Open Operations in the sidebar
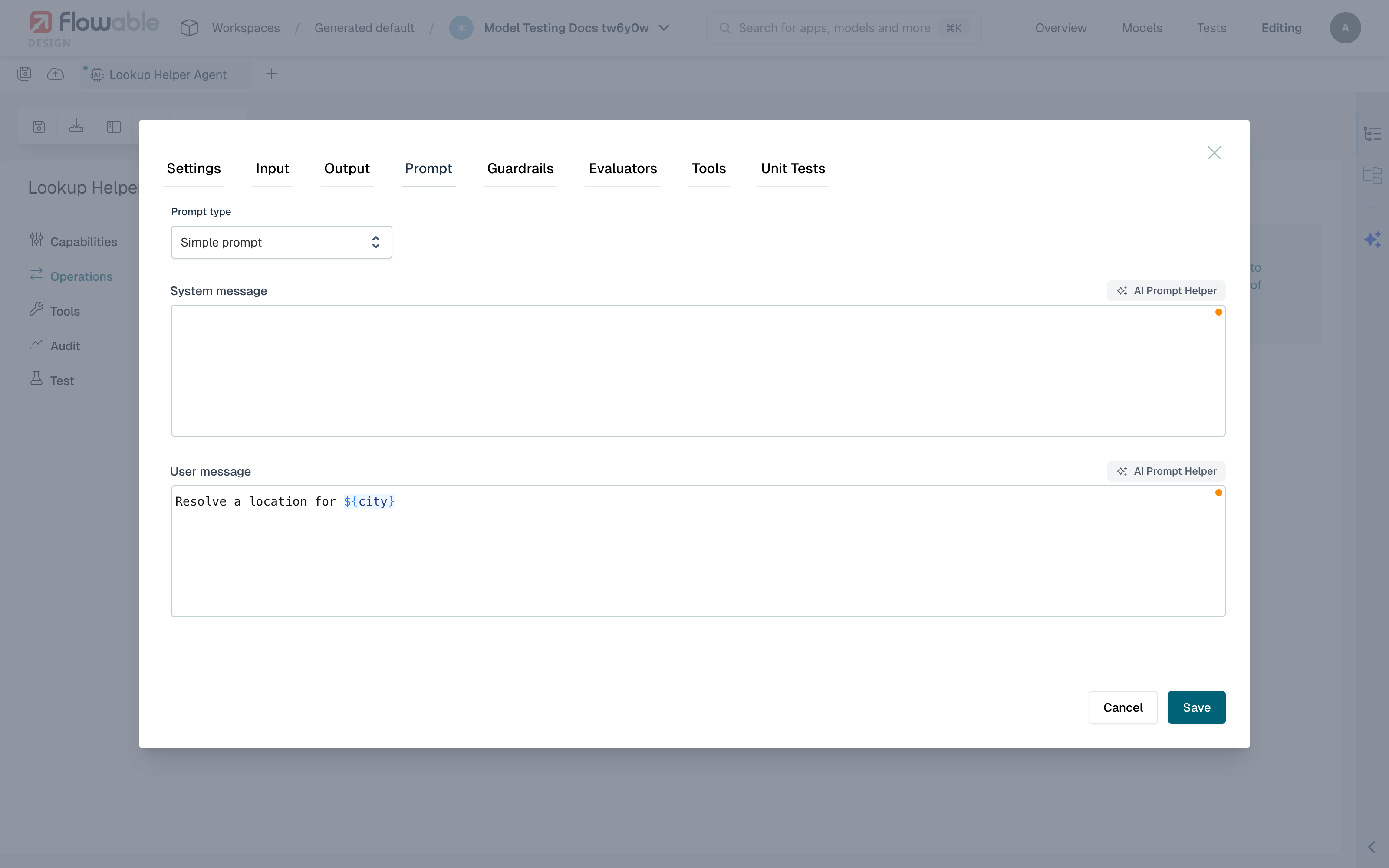This screenshot has height=868, width=1389. click(x=71, y=276)
